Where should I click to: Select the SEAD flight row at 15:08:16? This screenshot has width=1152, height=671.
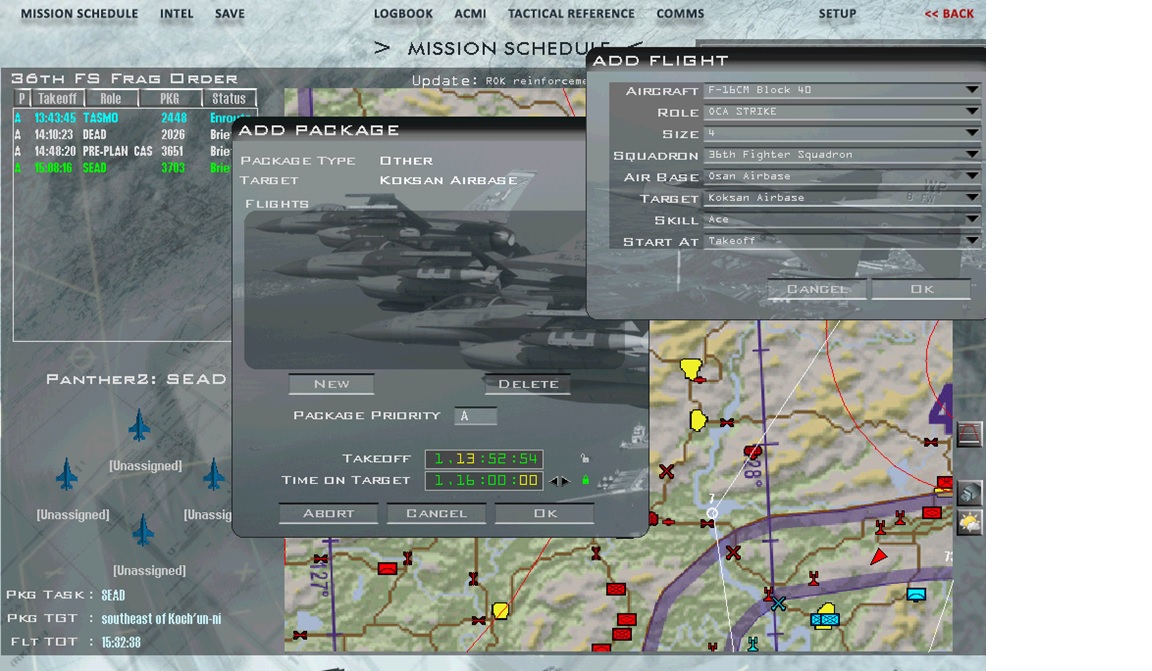123,168
